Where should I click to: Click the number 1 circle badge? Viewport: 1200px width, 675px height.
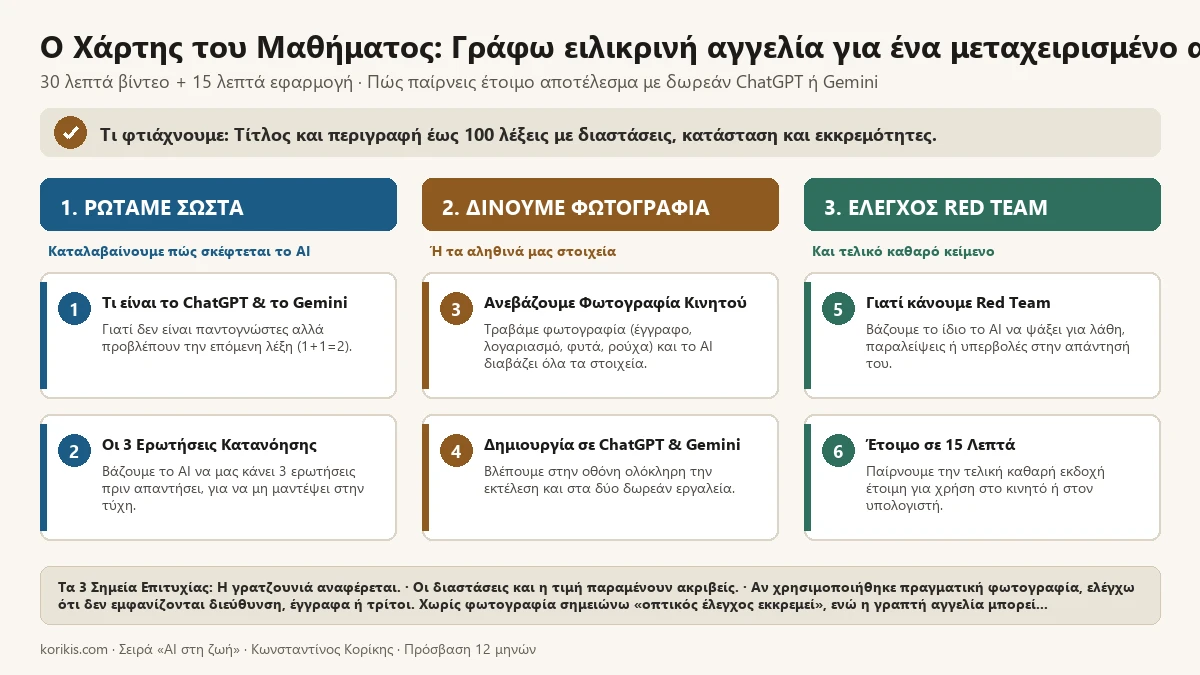pos(74,310)
